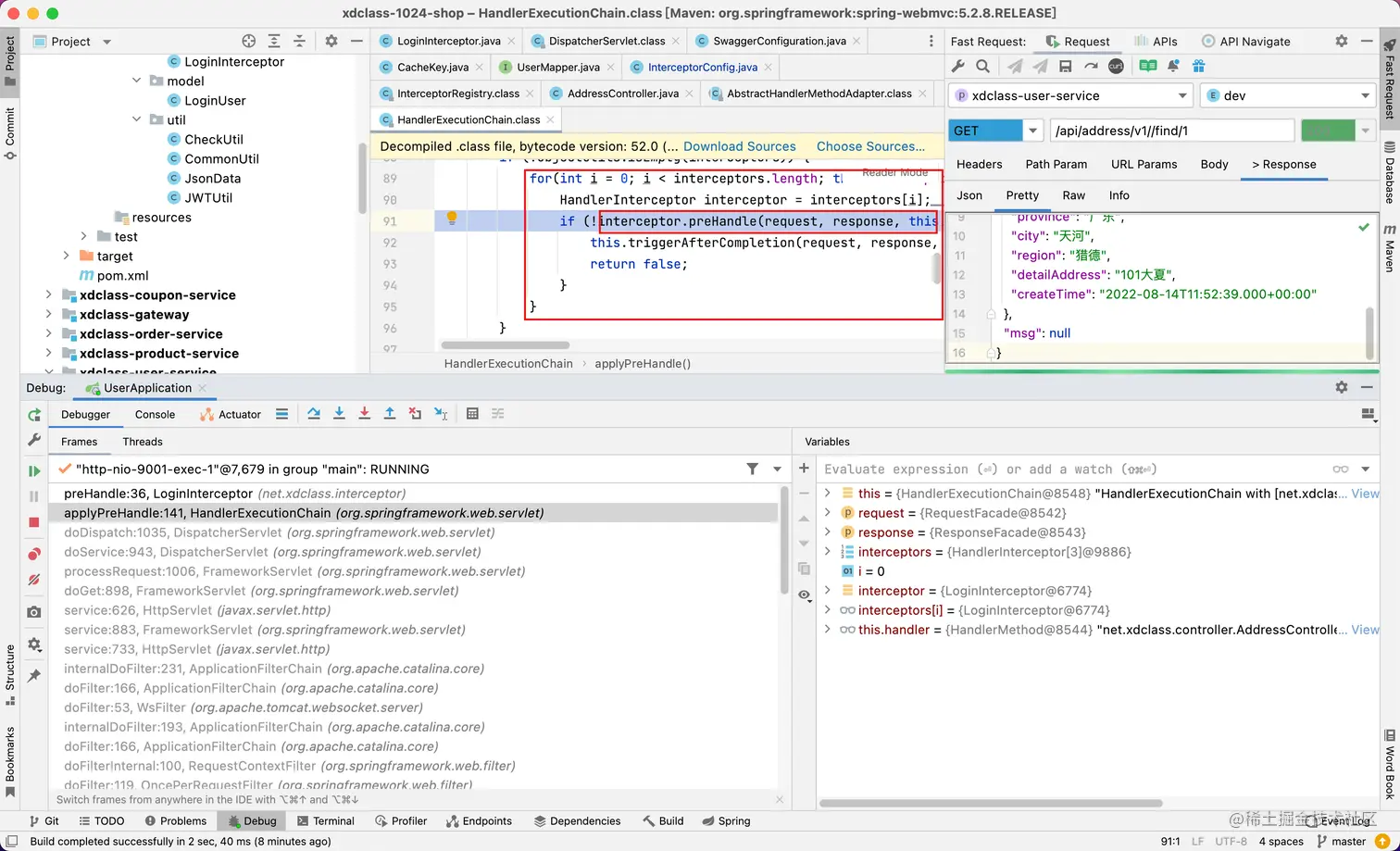Open the Console debug tab
Viewport: 1400px width, 851px height.
[155, 414]
